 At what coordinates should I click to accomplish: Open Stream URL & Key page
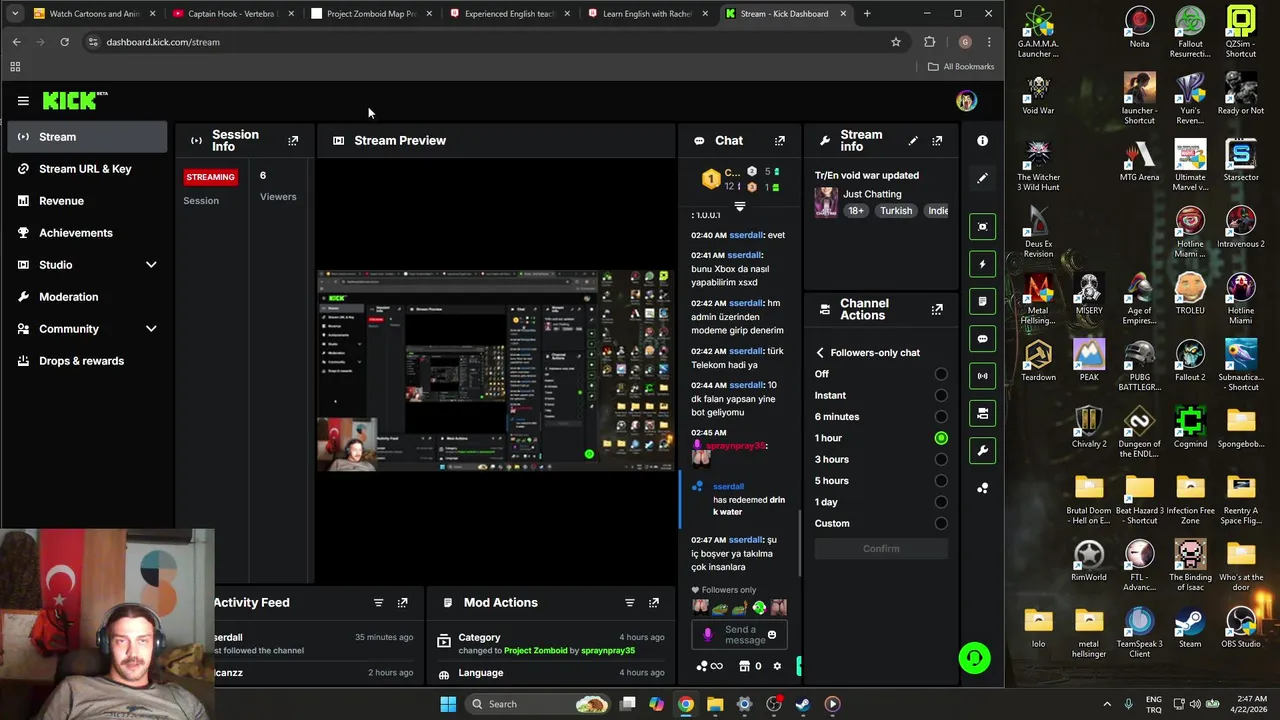[x=87, y=169]
